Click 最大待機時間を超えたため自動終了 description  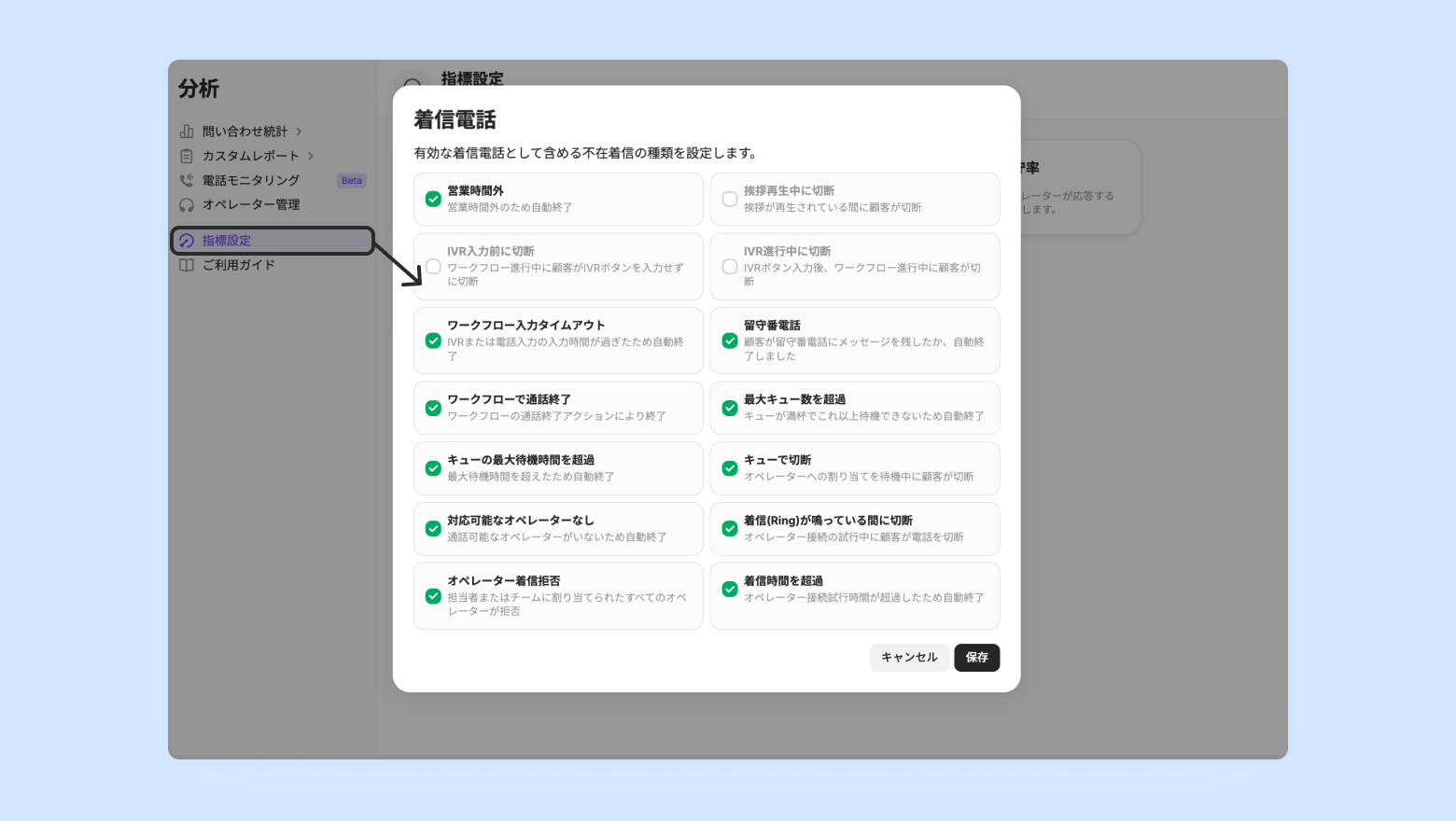pyautogui.click(x=530, y=477)
